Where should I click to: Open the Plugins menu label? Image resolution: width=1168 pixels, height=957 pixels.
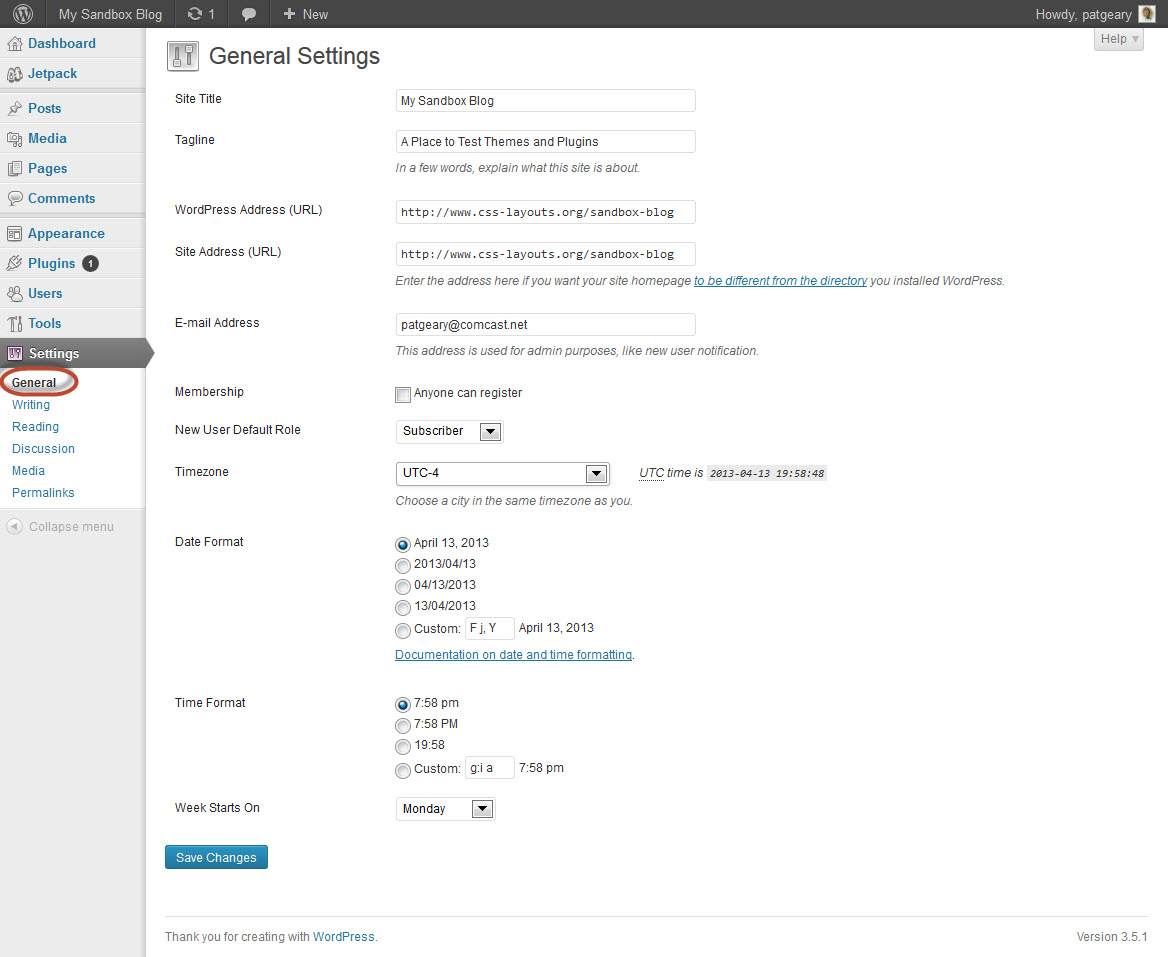[51, 264]
